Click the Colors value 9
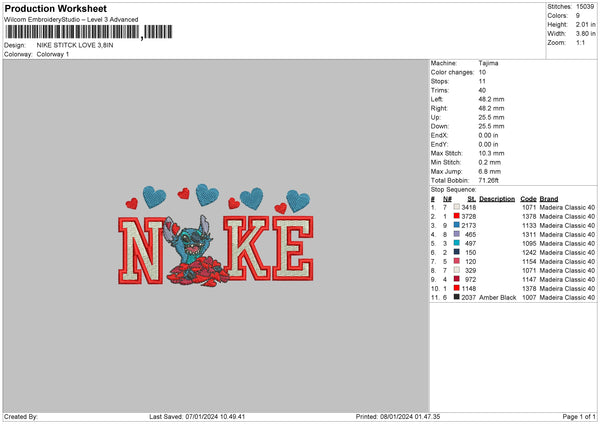 click(x=578, y=16)
